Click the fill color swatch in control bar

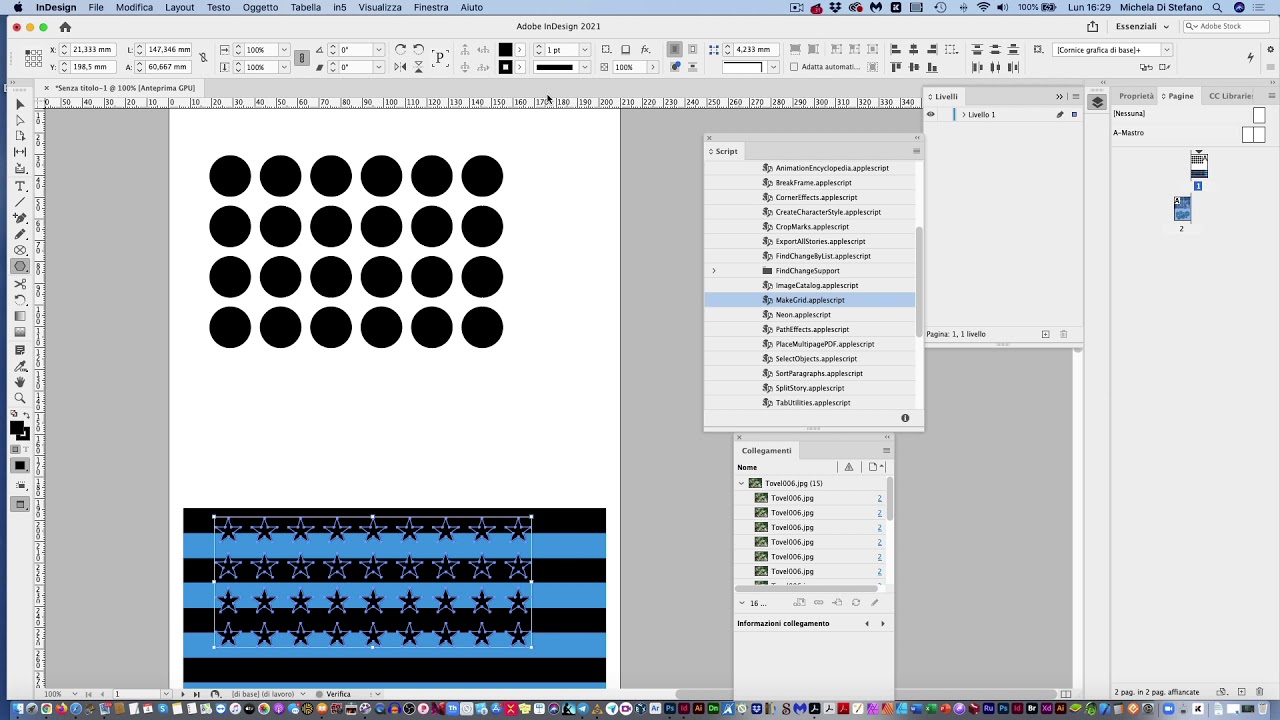point(505,49)
